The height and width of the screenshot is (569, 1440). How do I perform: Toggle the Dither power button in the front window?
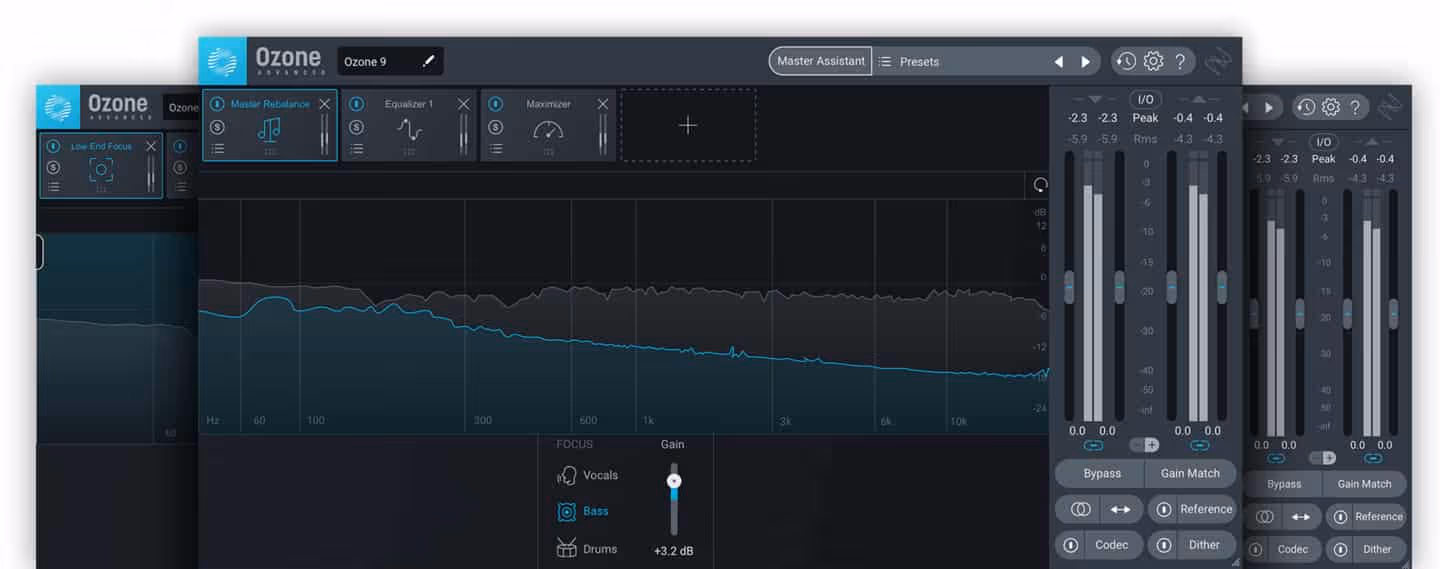coord(1164,545)
